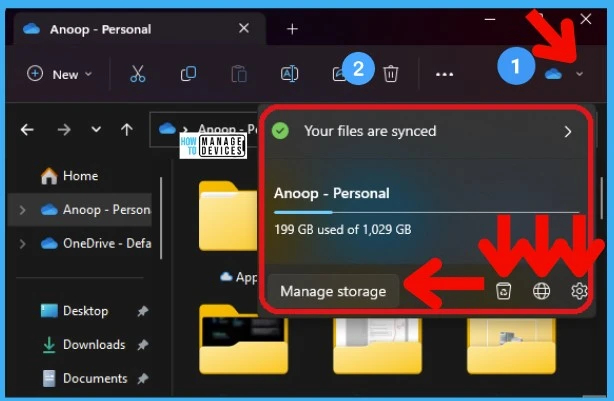Image resolution: width=614 pixels, height=401 pixels.
Task: Go back with the Back arrow
Action: pyautogui.click(x=27, y=129)
